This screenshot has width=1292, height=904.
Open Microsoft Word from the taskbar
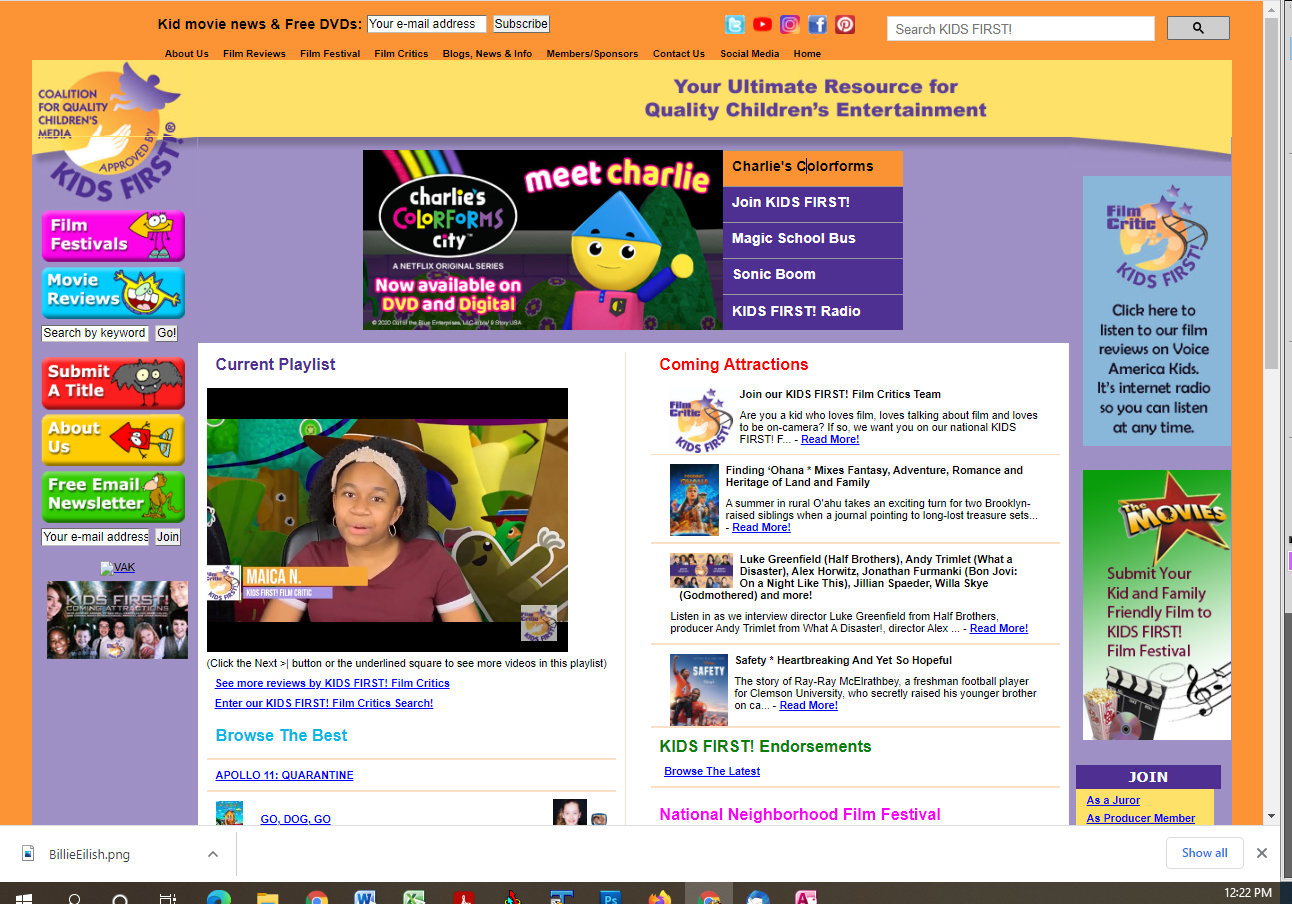tap(366, 897)
